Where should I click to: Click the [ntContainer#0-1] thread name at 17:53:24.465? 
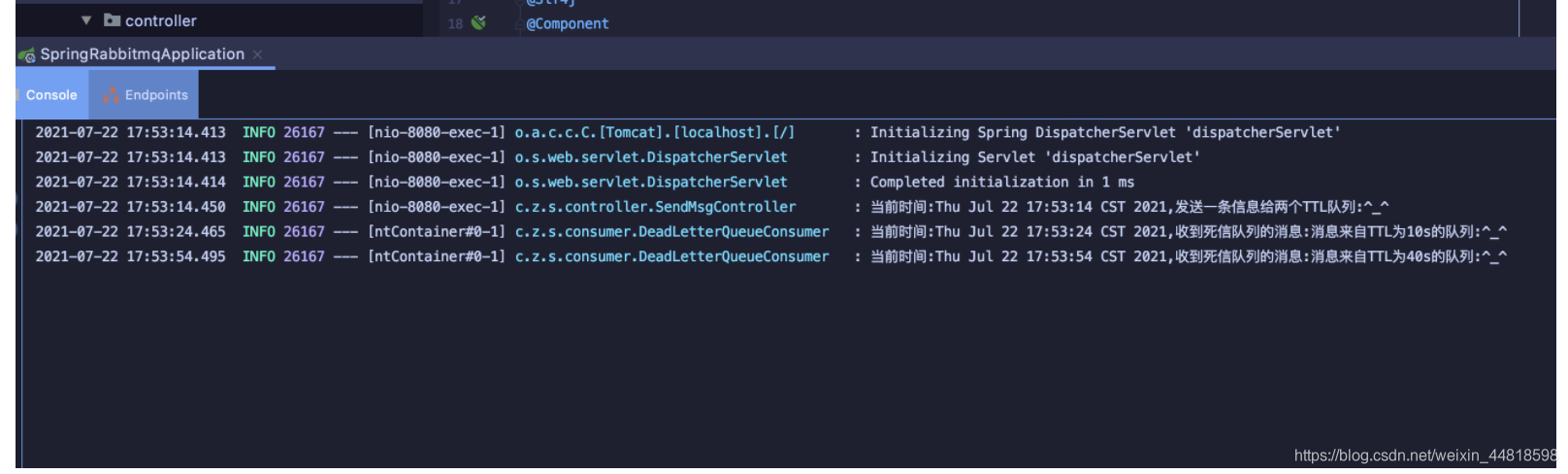pos(437,232)
